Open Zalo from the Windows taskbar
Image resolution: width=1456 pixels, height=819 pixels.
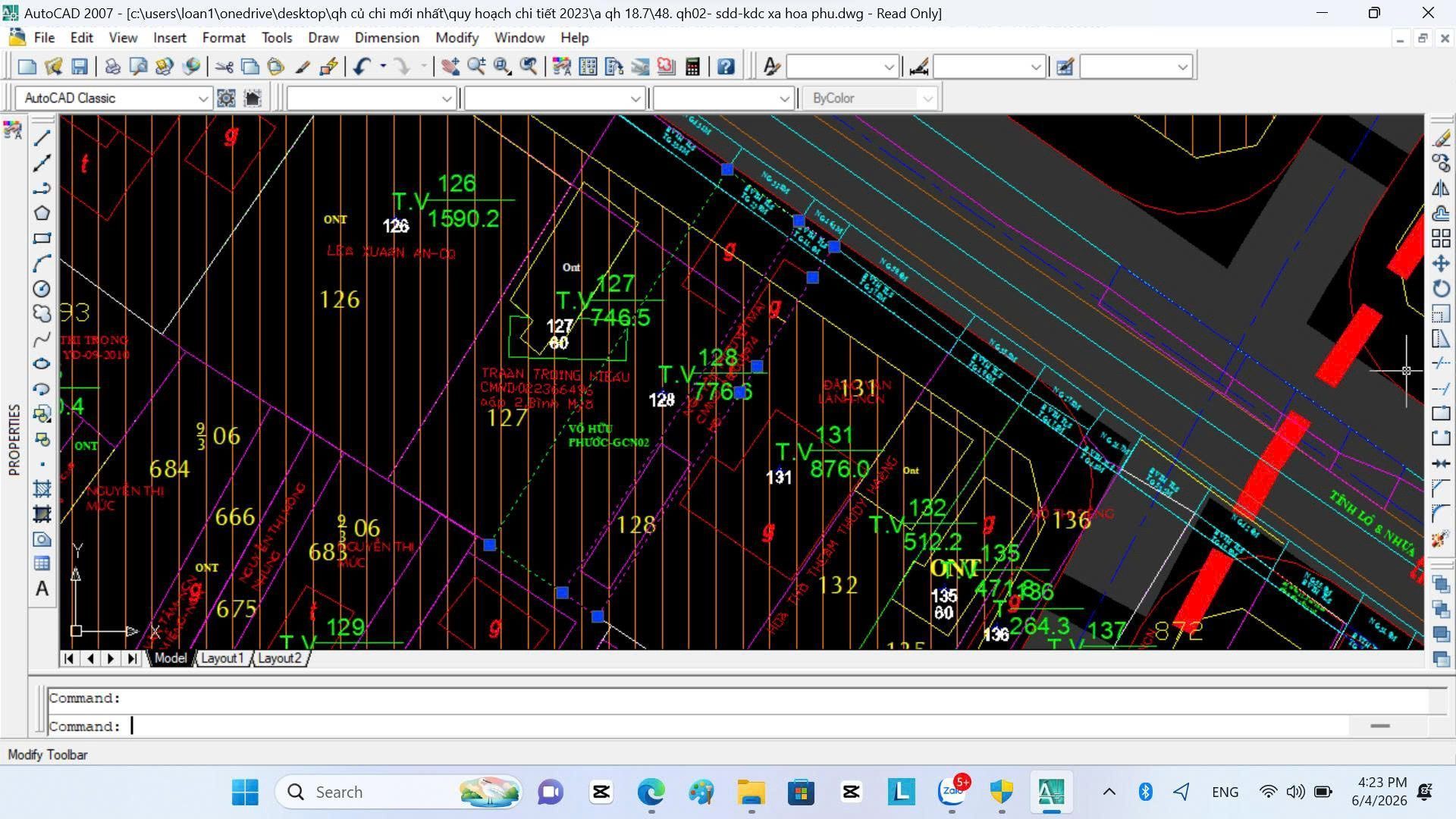coord(952,792)
